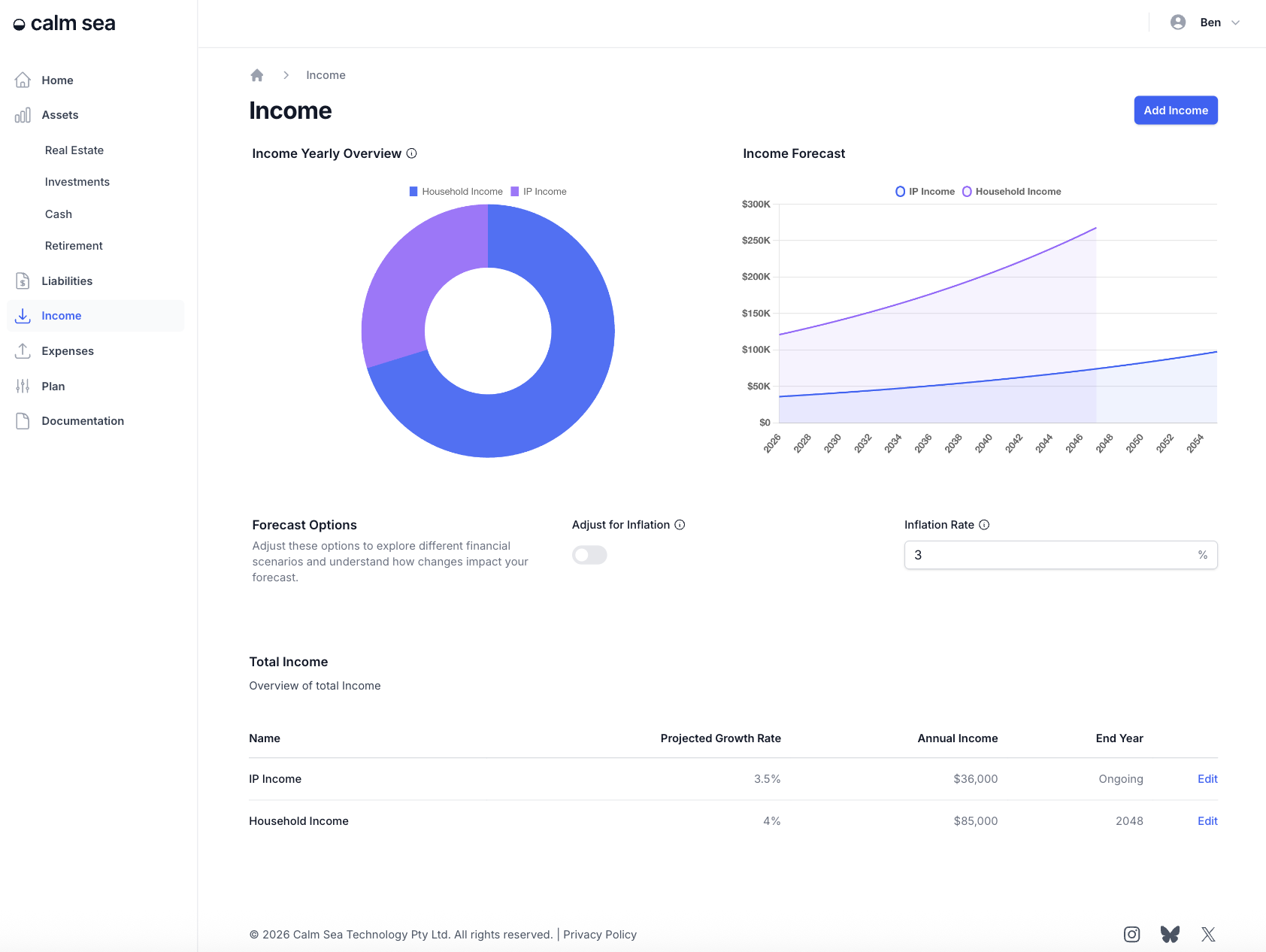The image size is (1266, 952).
Task: Open Instagram icon in footer
Action: (1131, 934)
